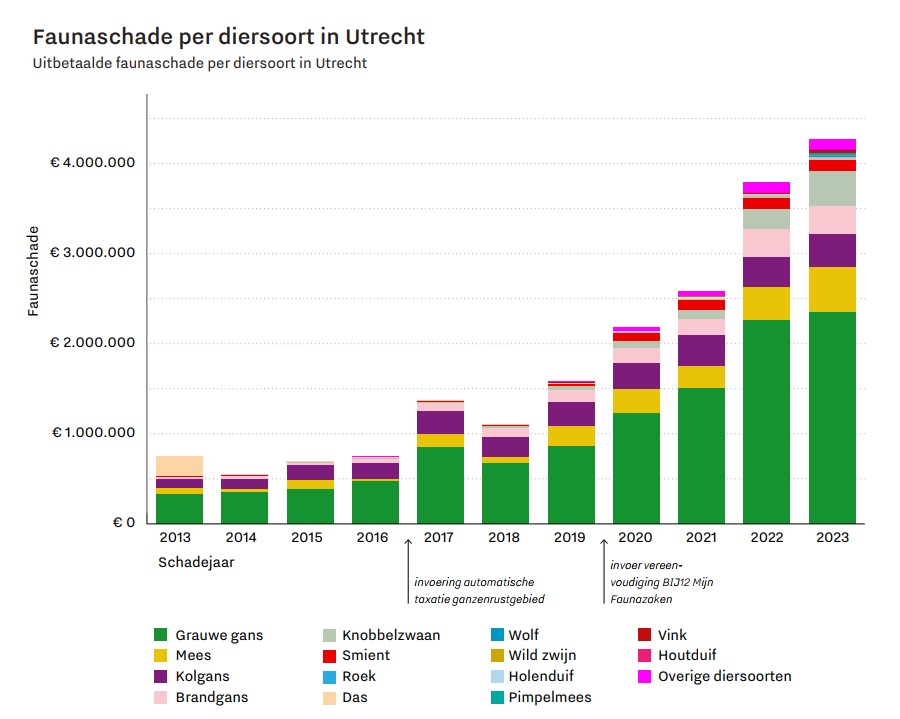The height and width of the screenshot is (719, 900).
Task: Click the magenta Overige diersoorten legend swatch
Action: pyautogui.click(x=644, y=677)
